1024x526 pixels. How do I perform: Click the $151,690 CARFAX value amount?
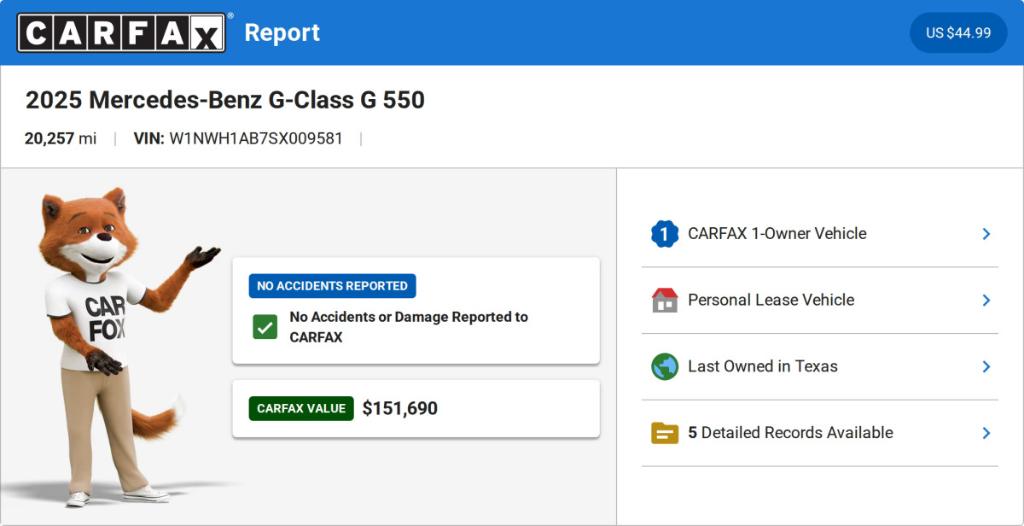click(x=400, y=408)
